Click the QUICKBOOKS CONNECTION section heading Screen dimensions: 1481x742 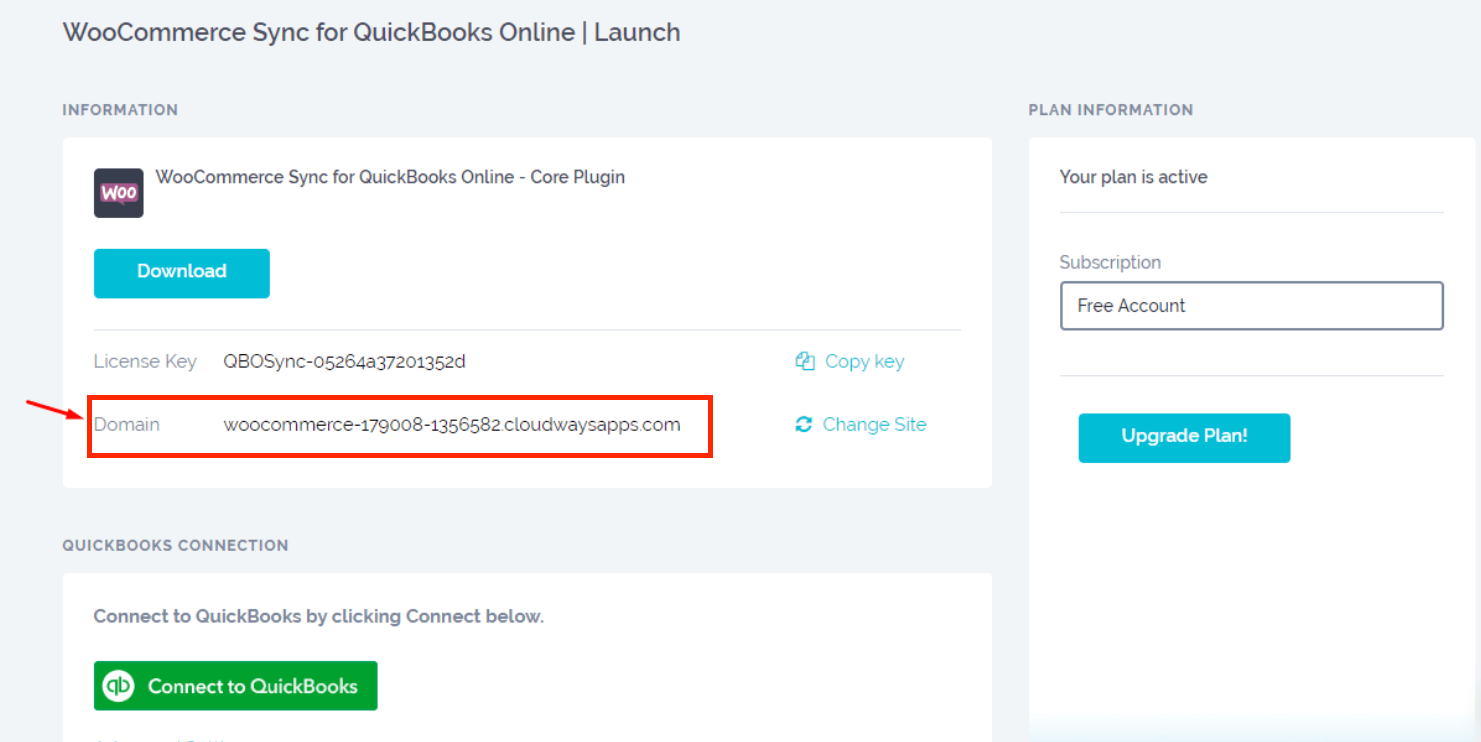[175, 546]
